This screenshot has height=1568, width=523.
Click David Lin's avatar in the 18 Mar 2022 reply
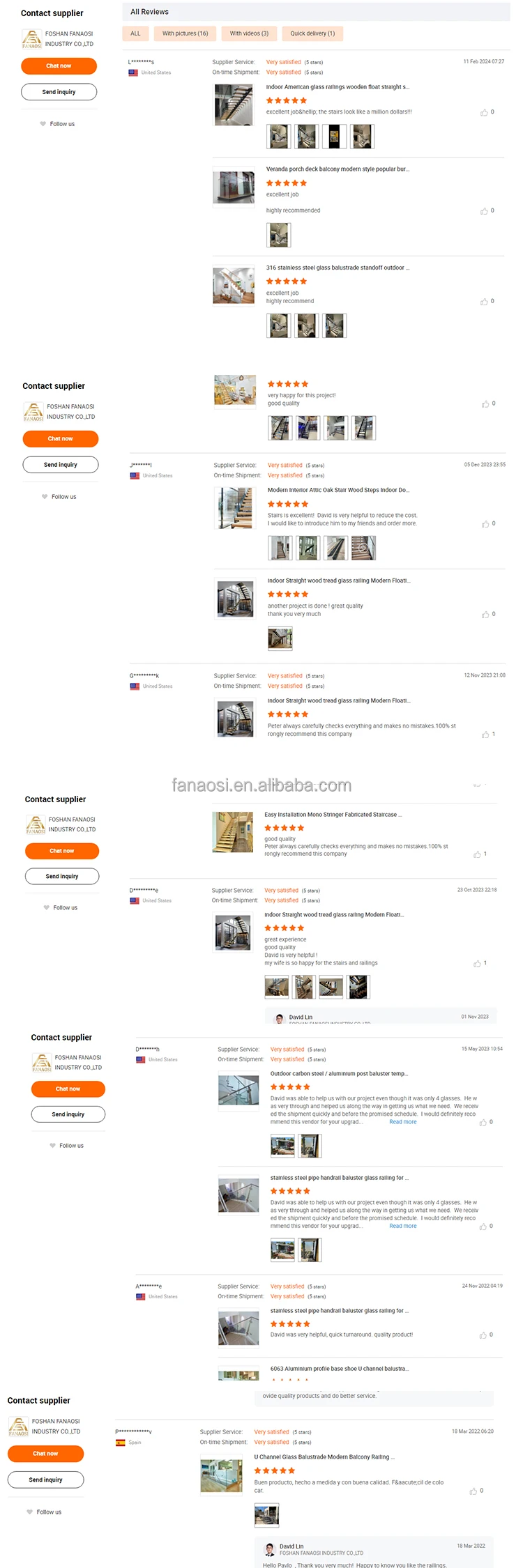[x=270, y=1549]
